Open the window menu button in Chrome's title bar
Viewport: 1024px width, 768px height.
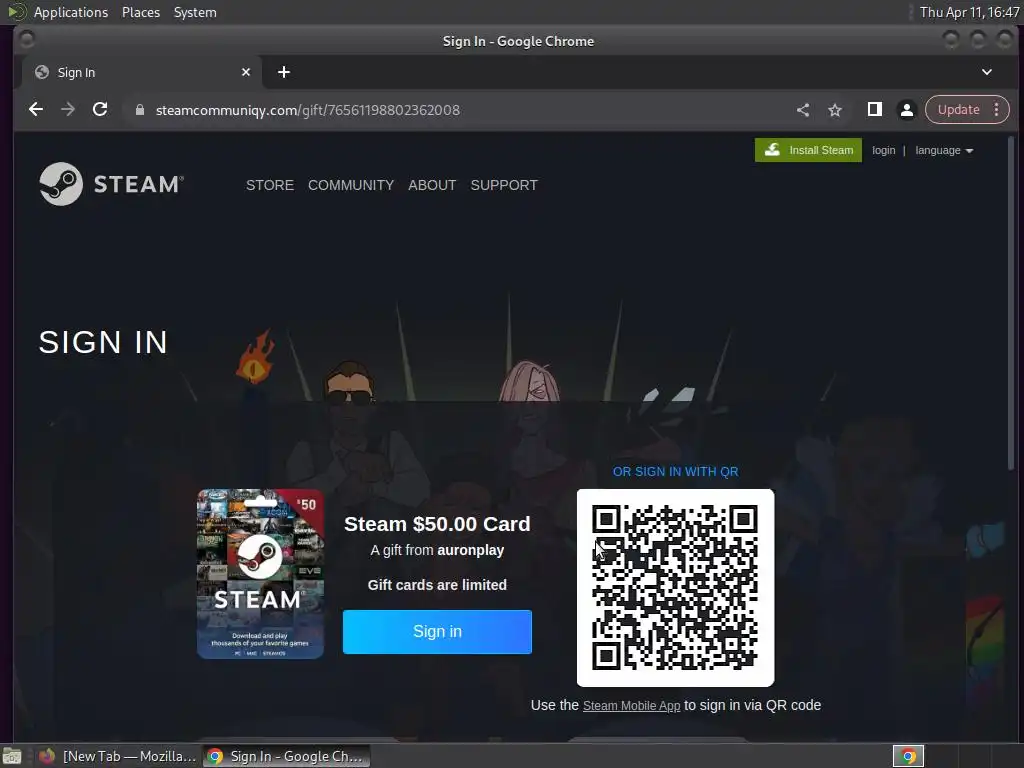[x=27, y=40]
